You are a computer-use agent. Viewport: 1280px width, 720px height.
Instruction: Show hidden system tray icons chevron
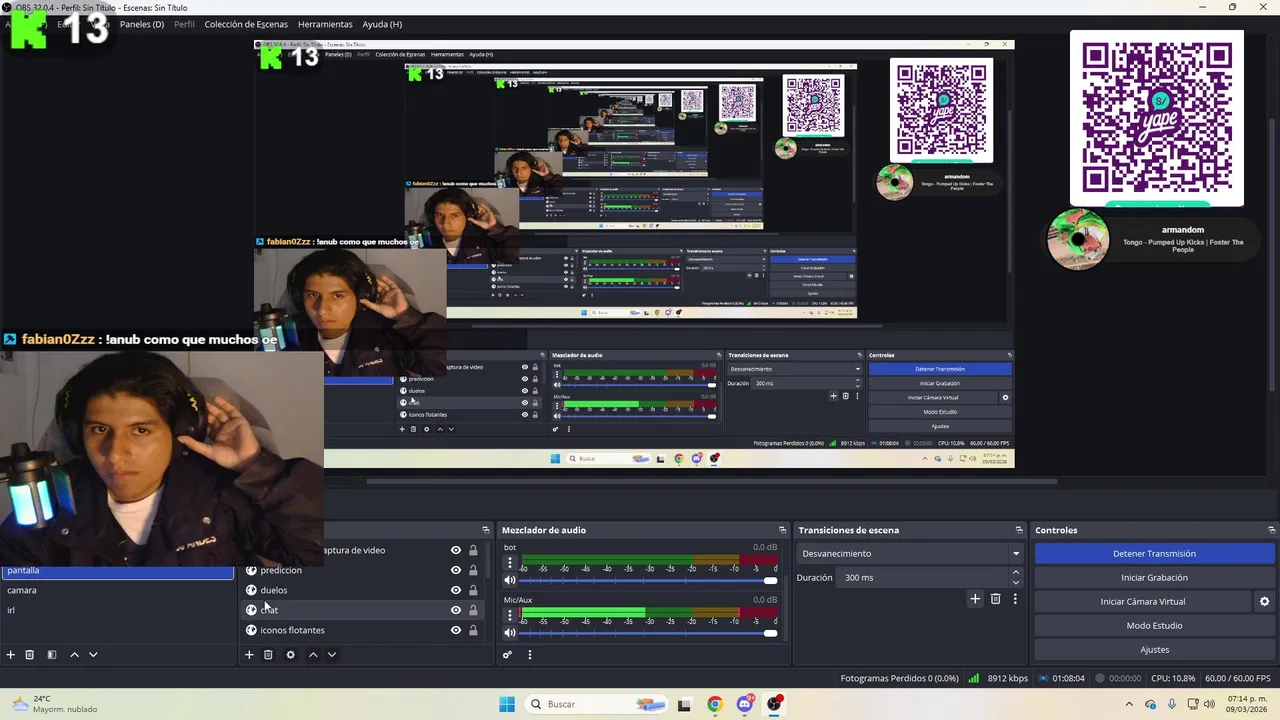[x=1129, y=704]
